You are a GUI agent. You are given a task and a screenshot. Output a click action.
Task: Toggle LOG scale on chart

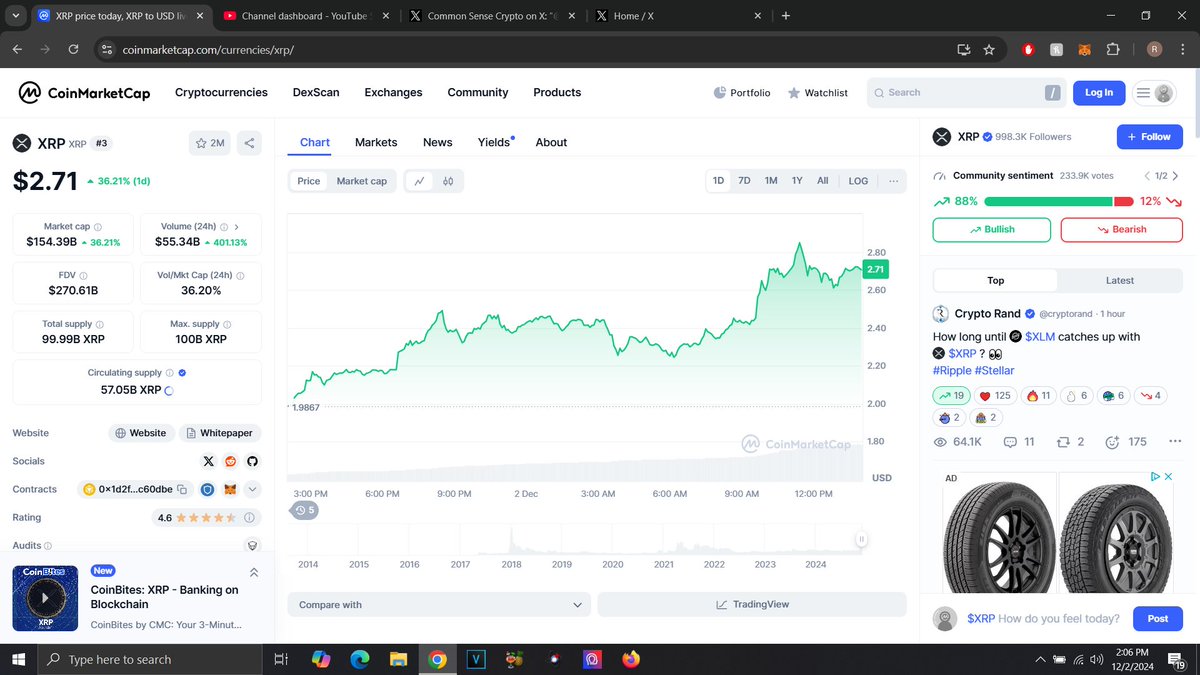click(x=858, y=181)
